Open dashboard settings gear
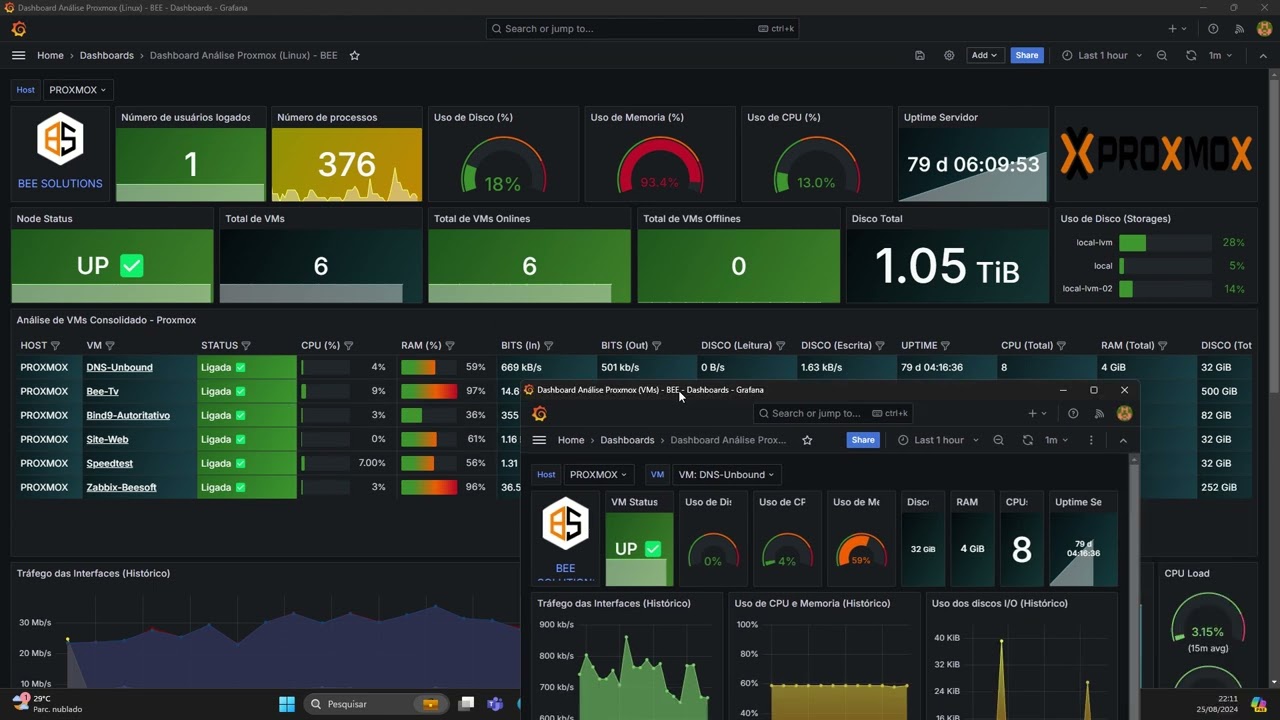The height and width of the screenshot is (720, 1280). point(949,56)
